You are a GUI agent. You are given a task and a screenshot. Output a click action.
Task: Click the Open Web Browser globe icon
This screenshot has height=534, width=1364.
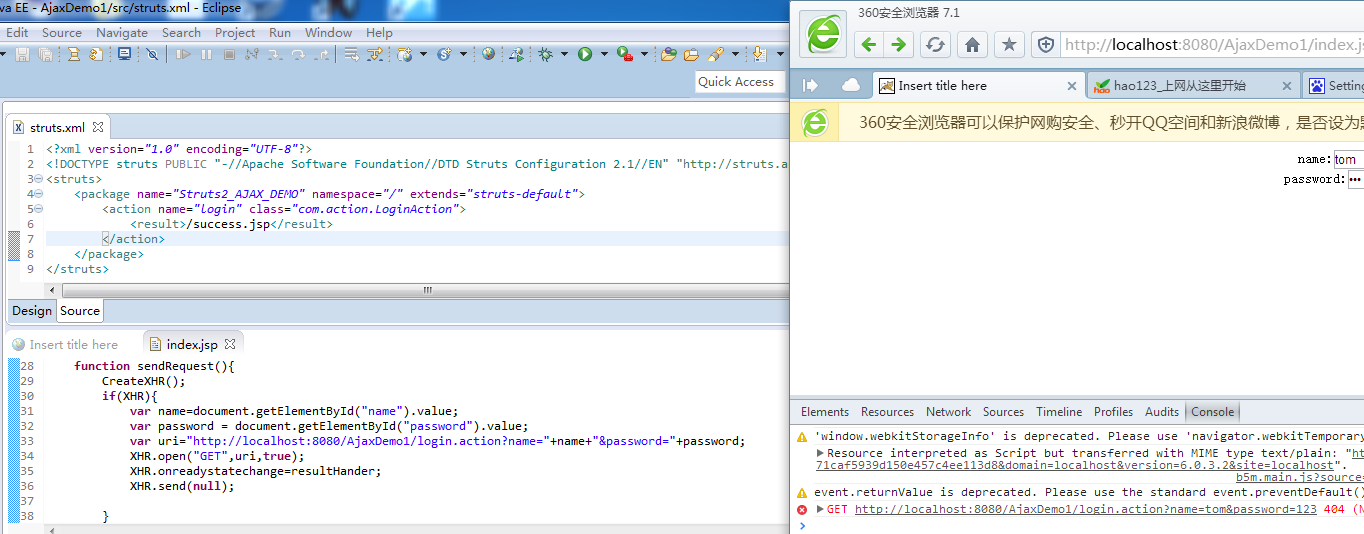pyautogui.click(x=488, y=54)
